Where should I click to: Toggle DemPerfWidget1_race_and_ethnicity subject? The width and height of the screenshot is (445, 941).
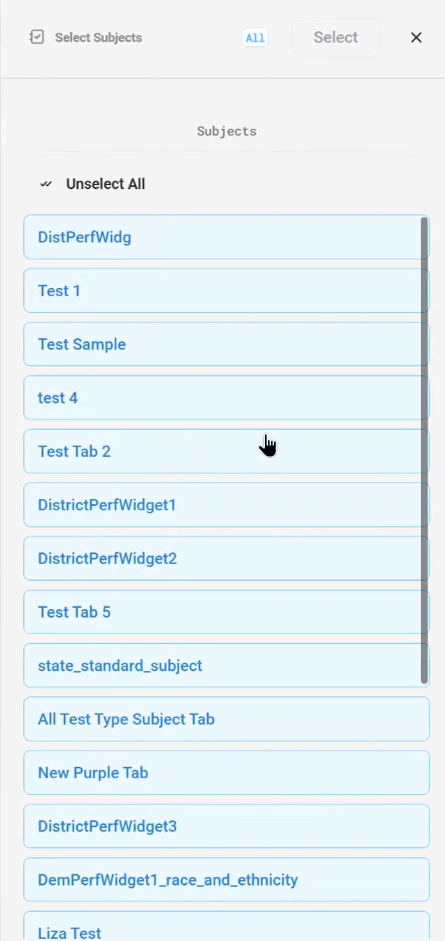(x=227, y=880)
